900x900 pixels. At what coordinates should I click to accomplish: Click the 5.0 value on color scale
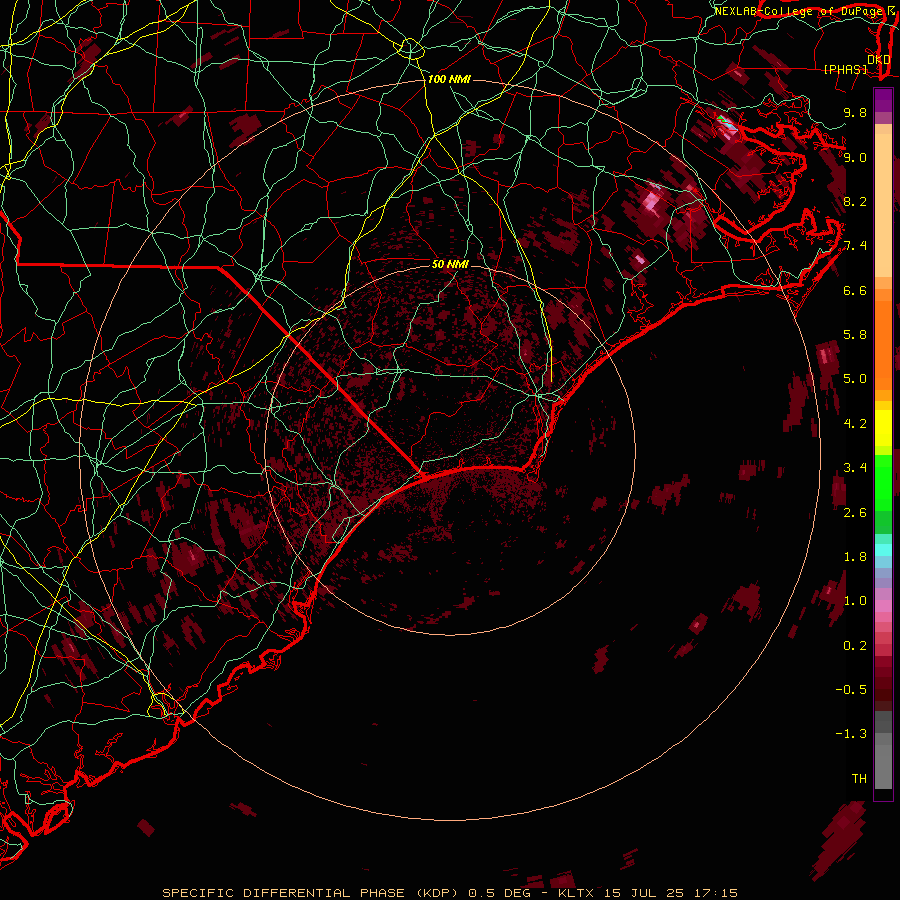[855, 379]
